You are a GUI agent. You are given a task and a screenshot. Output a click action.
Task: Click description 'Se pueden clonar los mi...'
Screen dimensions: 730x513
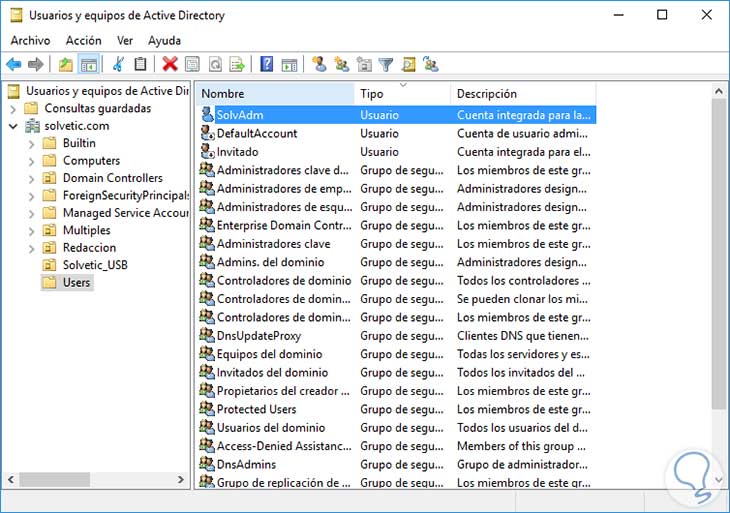522,299
